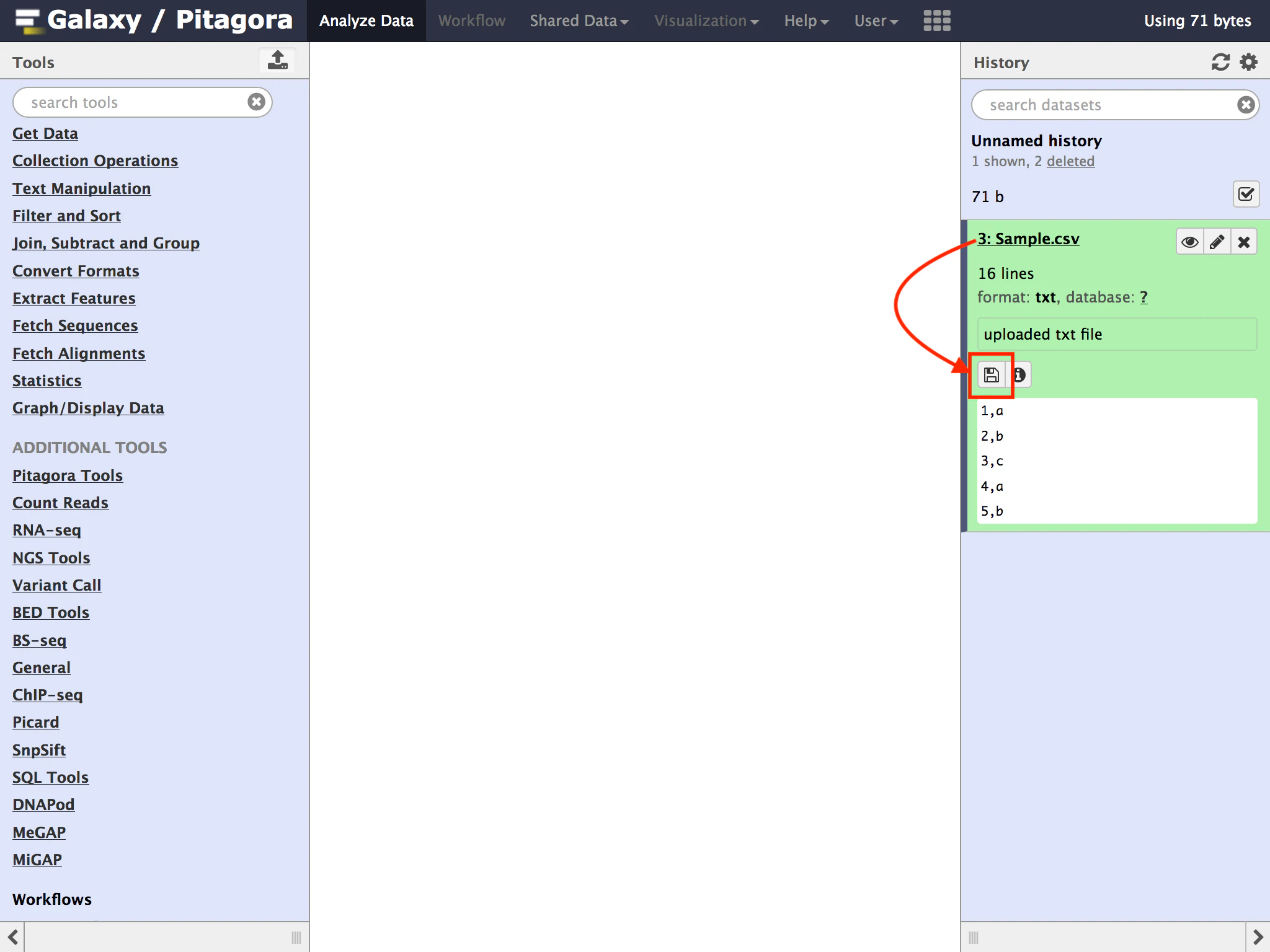Toggle multi-dataset selection checkbox
This screenshot has width=1270, height=952.
point(1246,195)
